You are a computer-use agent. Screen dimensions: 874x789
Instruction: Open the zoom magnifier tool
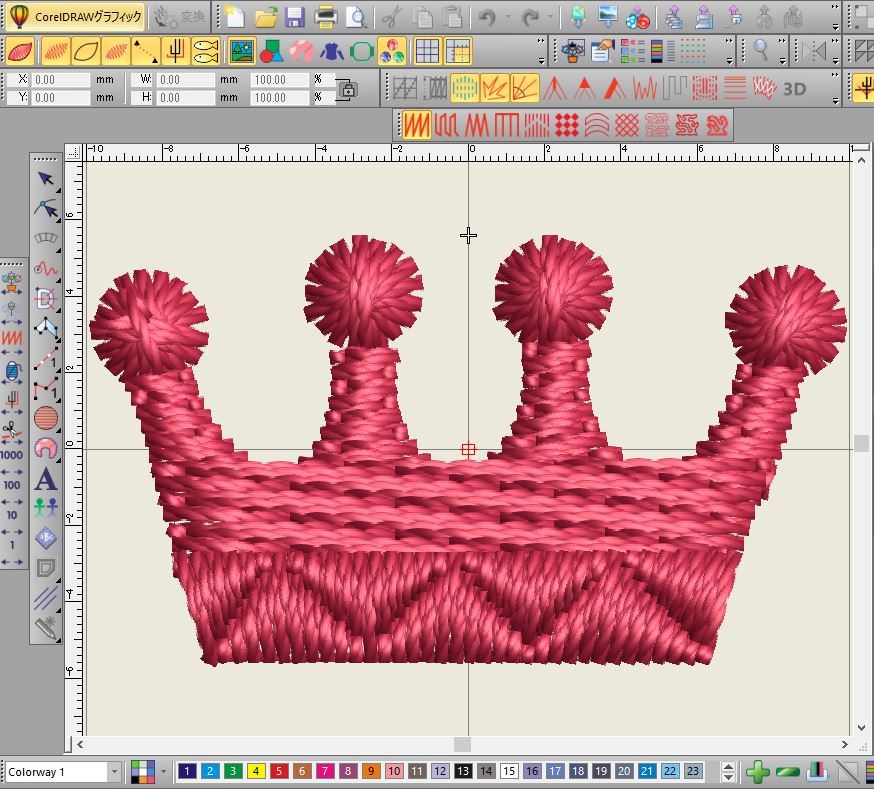click(x=760, y=51)
